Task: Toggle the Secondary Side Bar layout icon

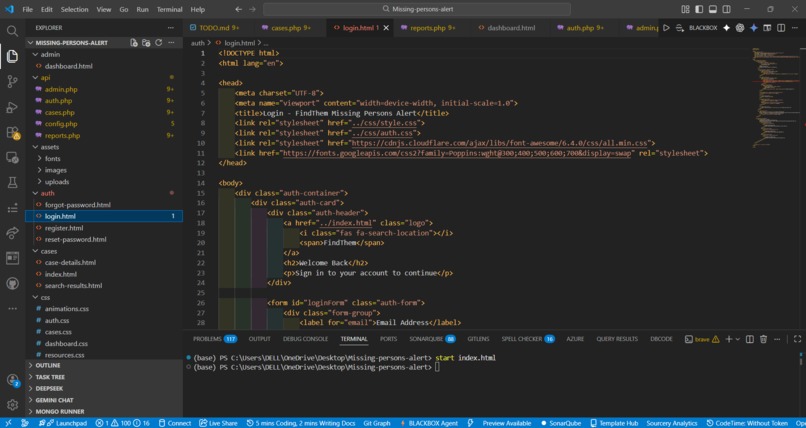Action: point(726,9)
